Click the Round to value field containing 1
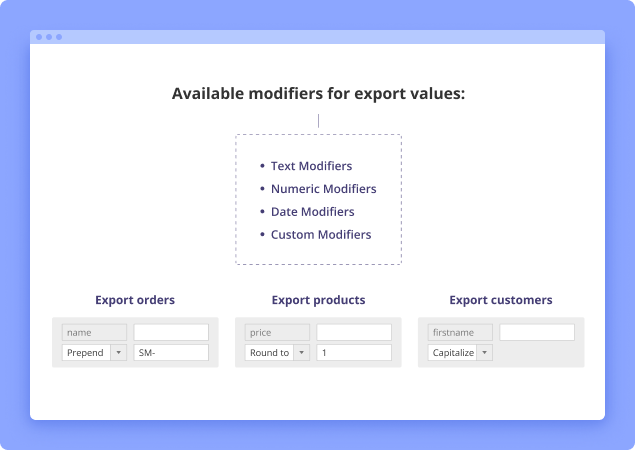635x450 pixels. tap(354, 352)
